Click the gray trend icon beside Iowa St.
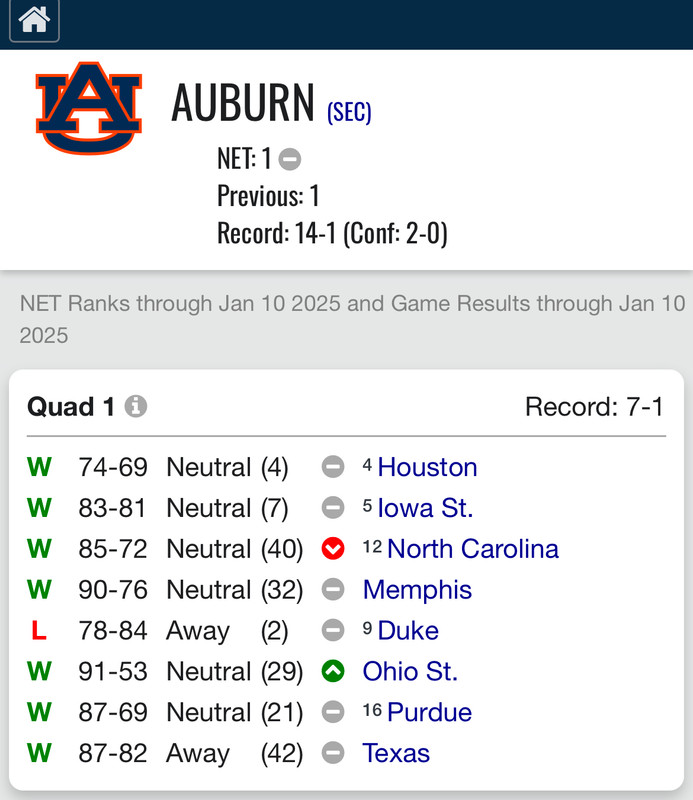This screenshot has width=693, height=800. point(333,508)
